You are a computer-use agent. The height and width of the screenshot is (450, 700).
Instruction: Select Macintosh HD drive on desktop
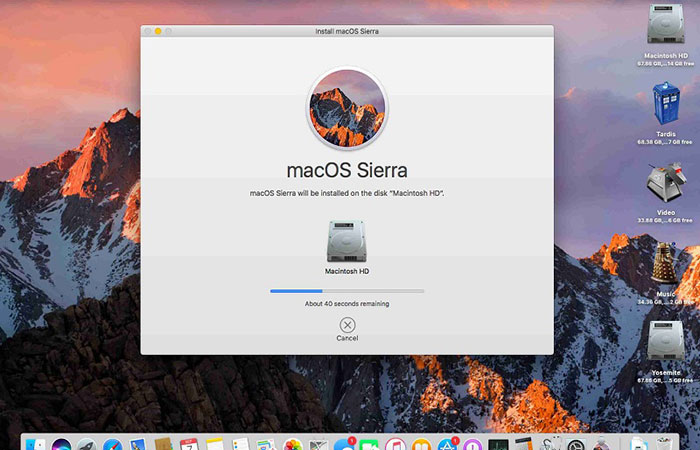point(666,27)
